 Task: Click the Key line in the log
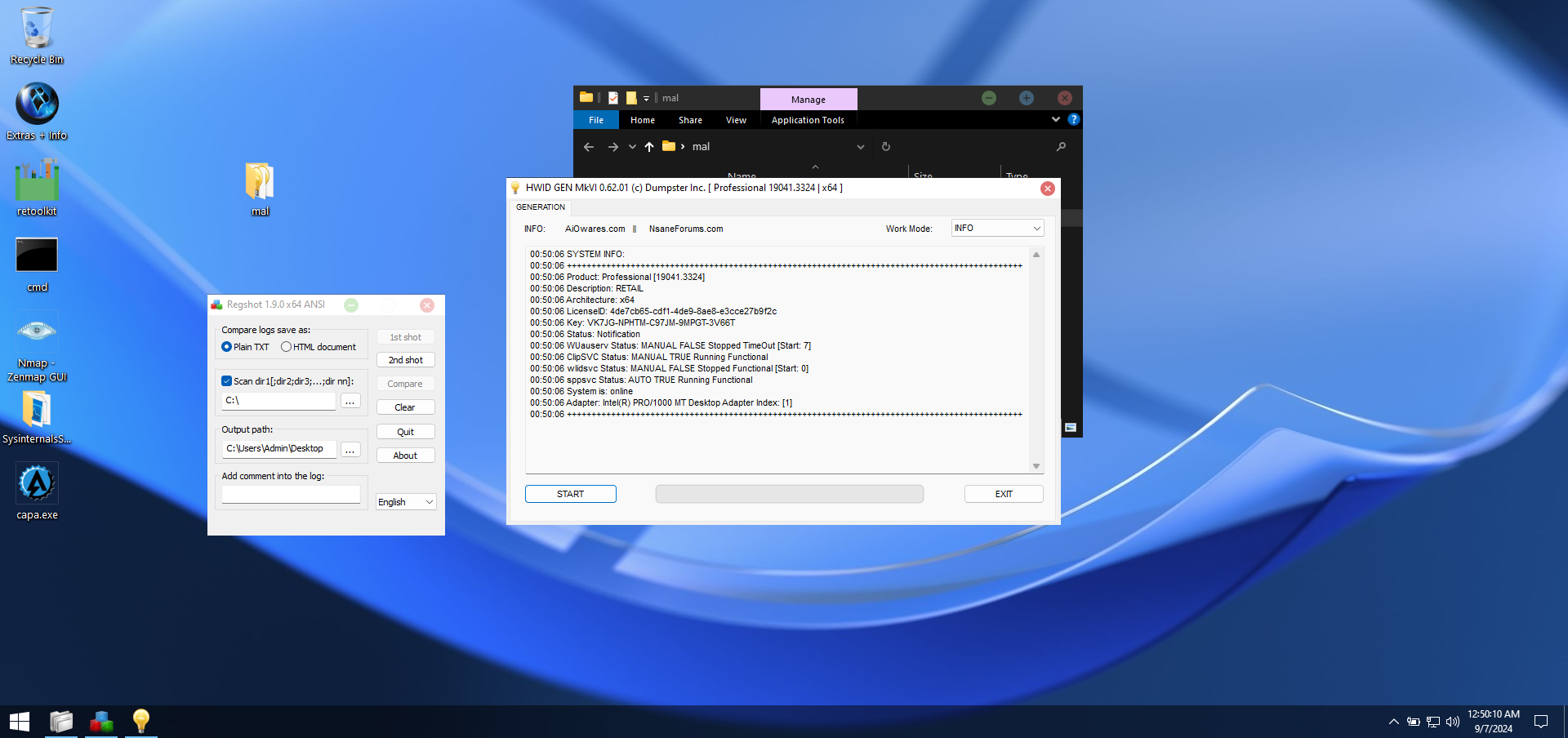coord(633,322)
